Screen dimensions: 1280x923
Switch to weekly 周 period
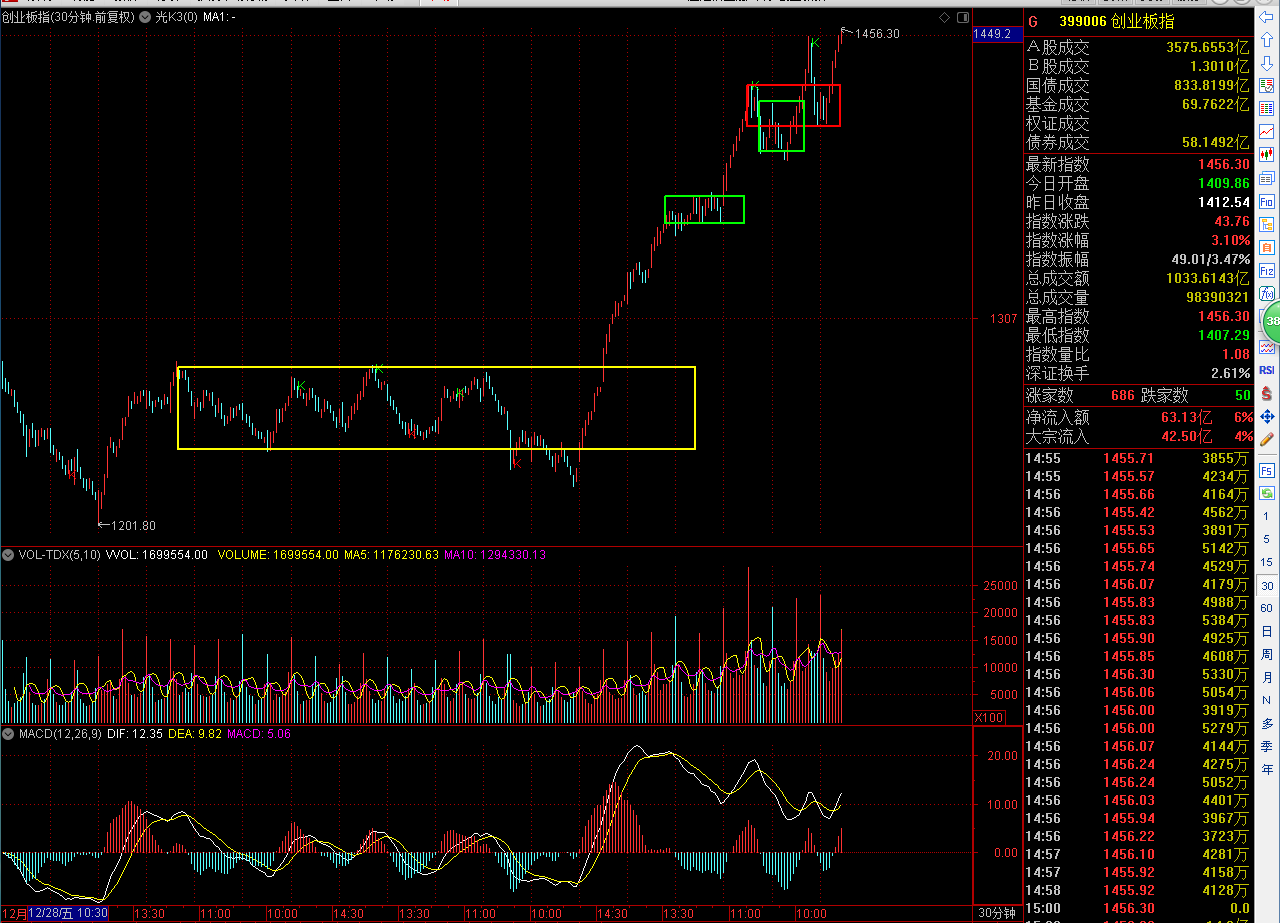coord(1267,654)
